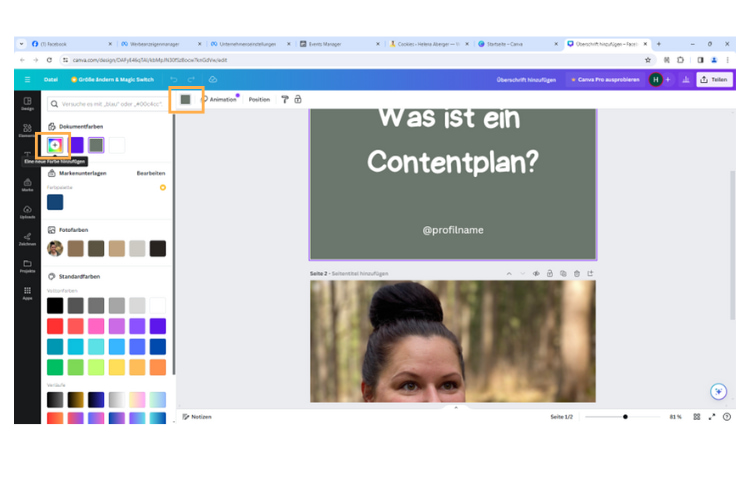Lock page 2 with the padlock icon

pos(550,273)
